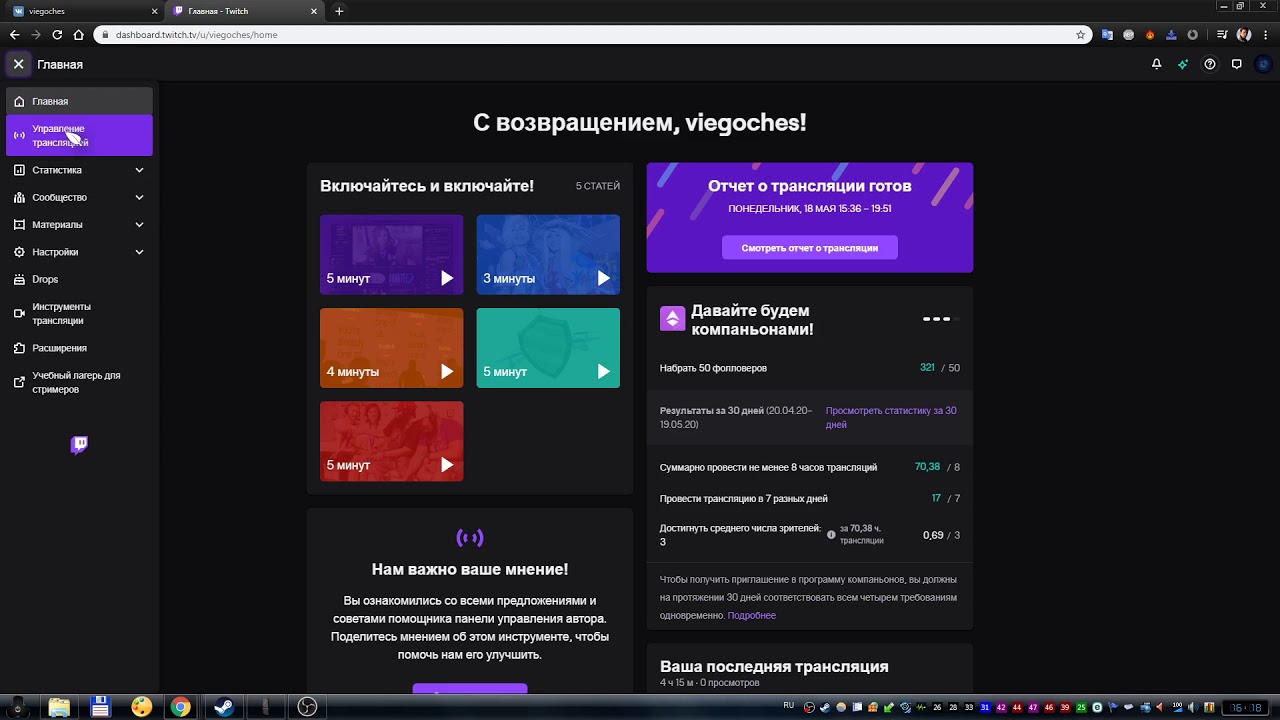Open the help question mark menu
The image size is (1280, 720).
tap(1210, 64)
